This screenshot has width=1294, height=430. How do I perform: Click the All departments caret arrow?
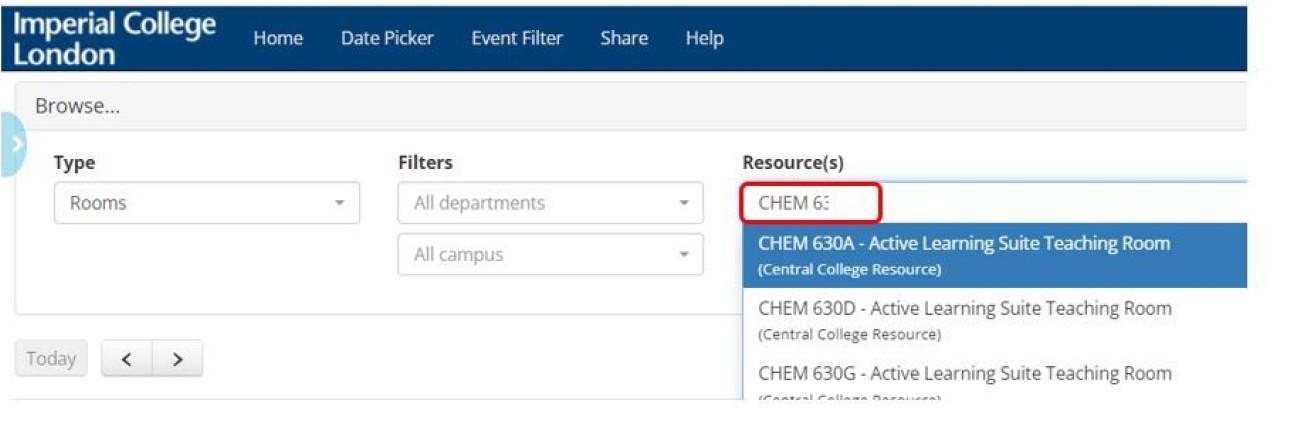point(684,203)
